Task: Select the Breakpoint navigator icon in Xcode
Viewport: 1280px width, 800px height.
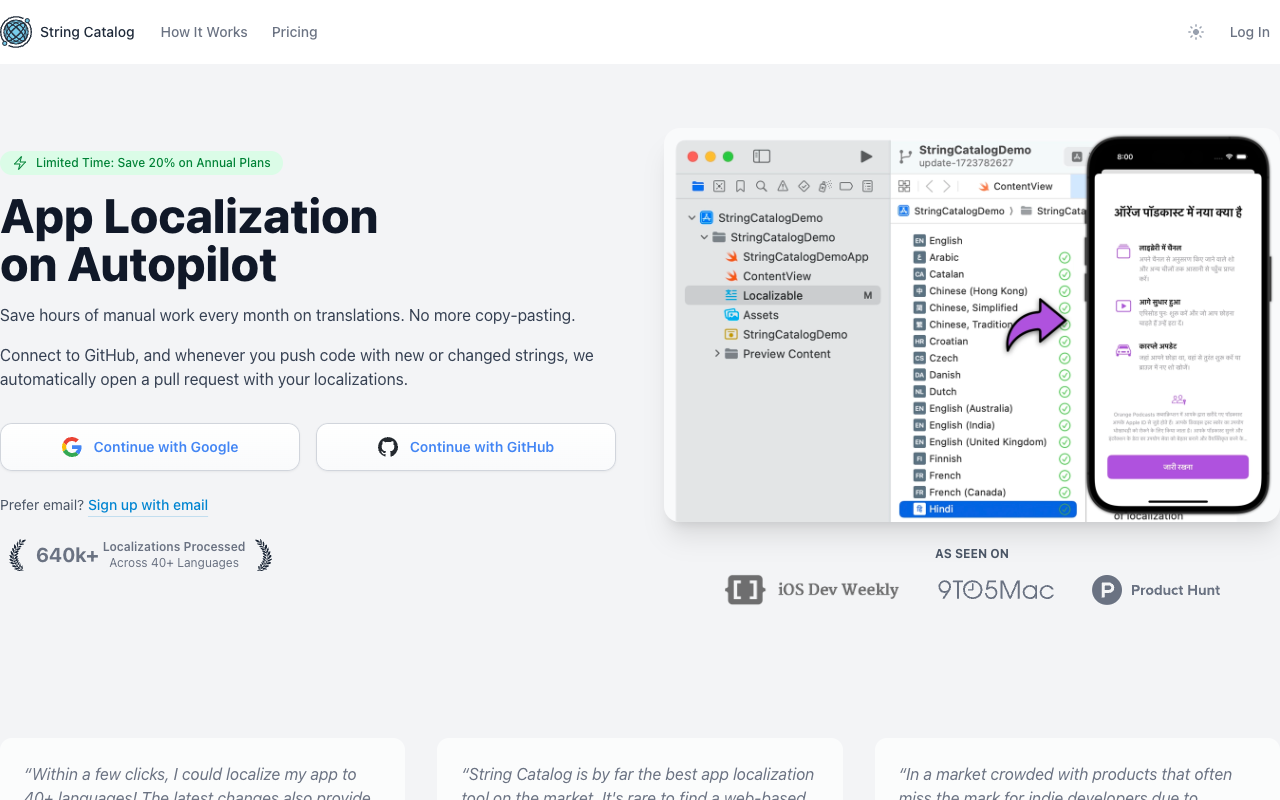Action: point(846,186)
